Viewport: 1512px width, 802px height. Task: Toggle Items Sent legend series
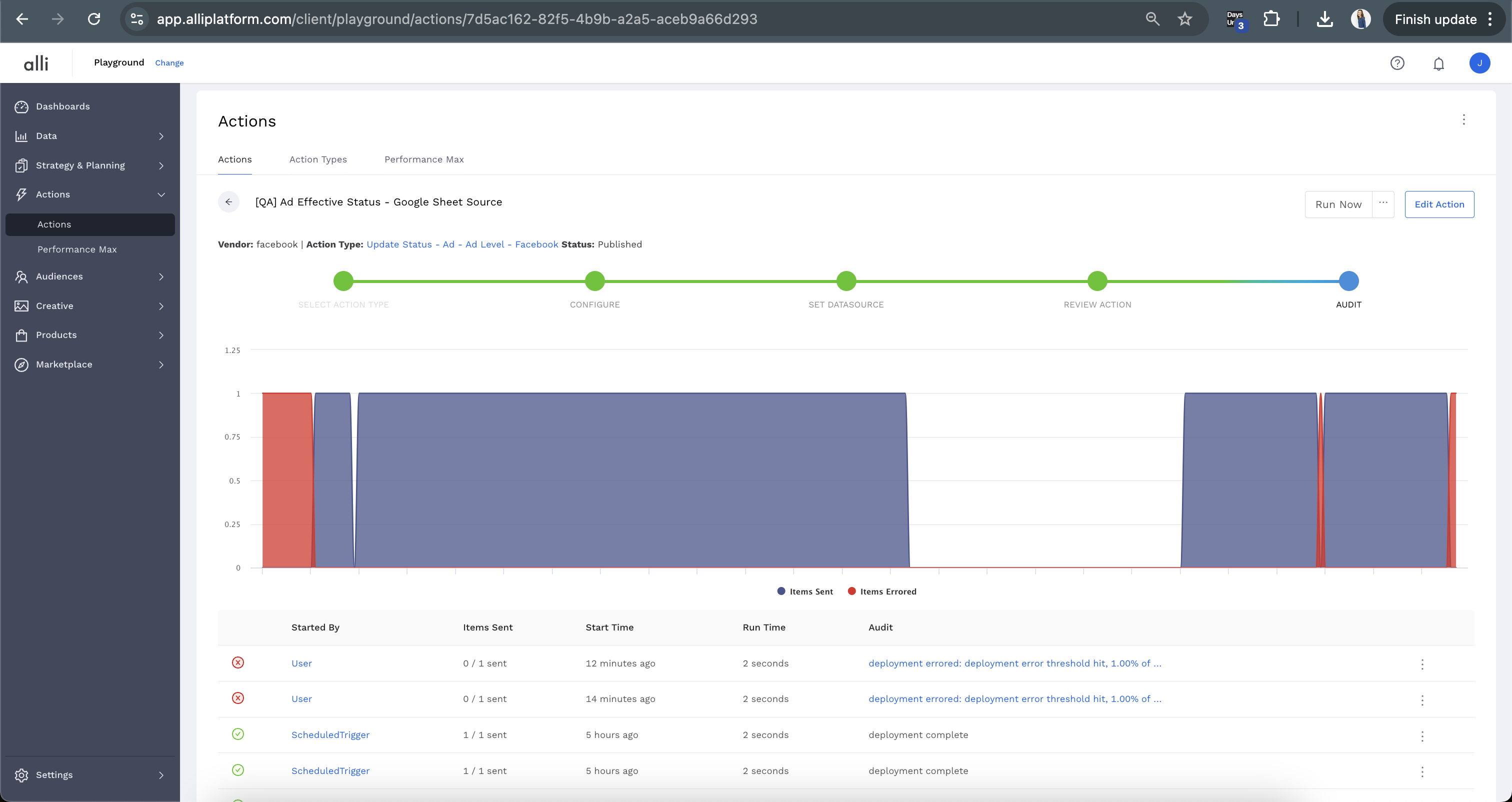(804, 591)
